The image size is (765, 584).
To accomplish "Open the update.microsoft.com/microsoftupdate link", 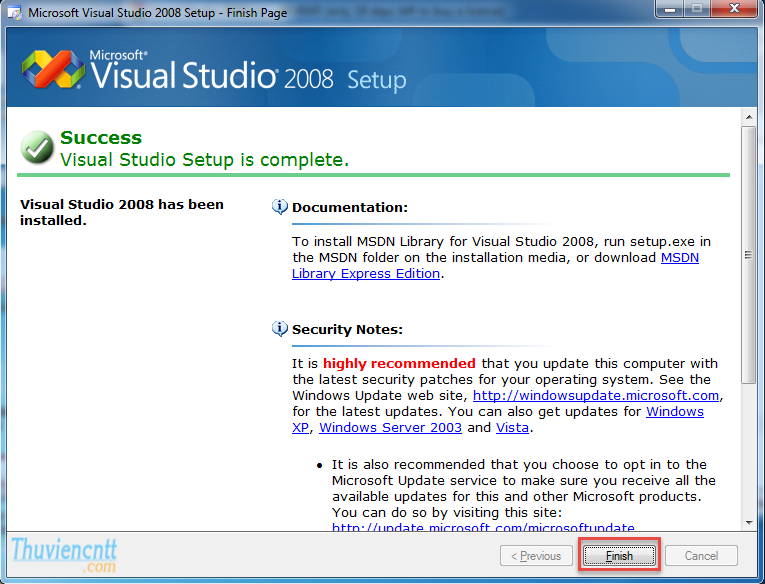I will pos(483,527).
